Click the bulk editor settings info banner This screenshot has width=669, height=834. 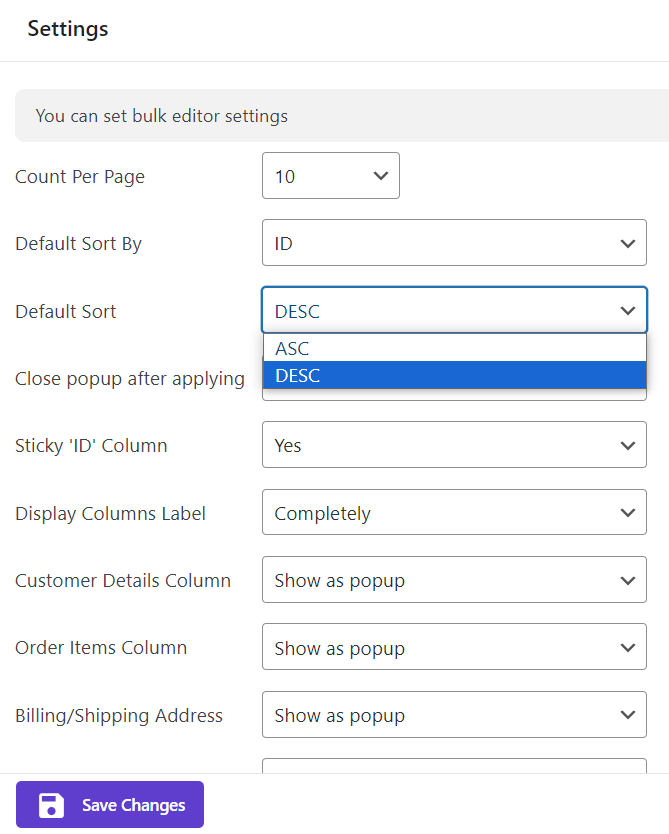340,116
